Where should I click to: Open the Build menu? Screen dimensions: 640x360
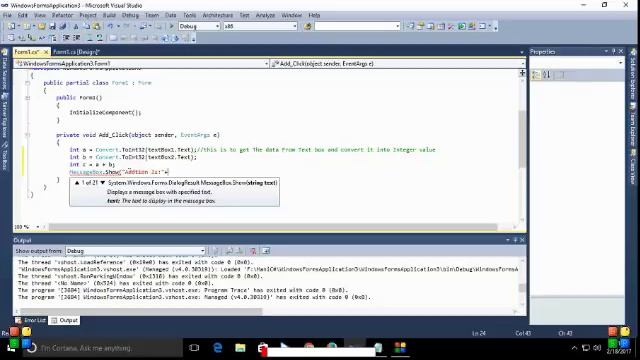(109, 15)
